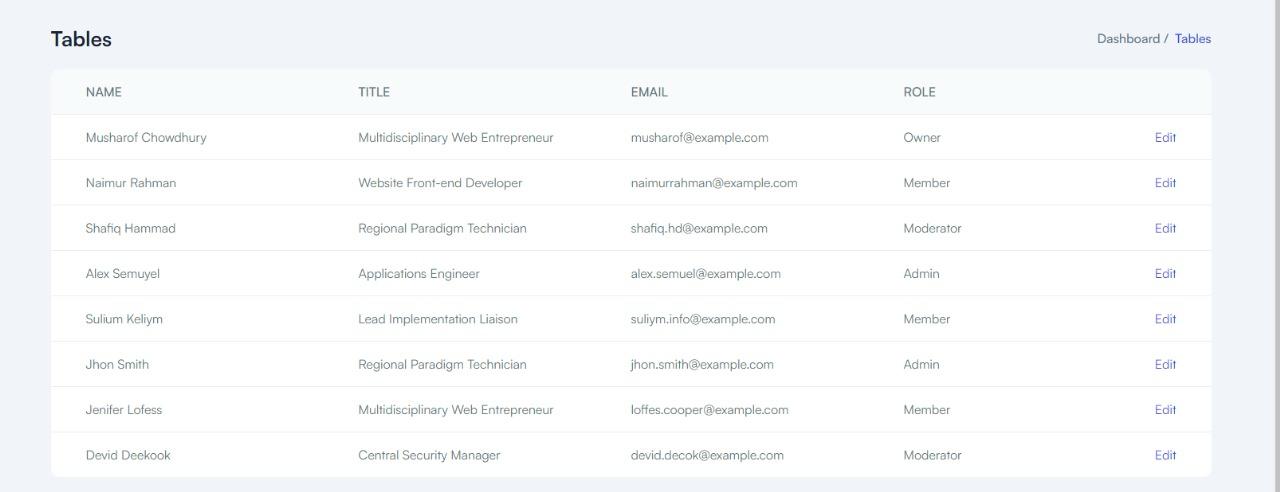The width and height of the screenshot is (1280, 492).
Task: Click Edit for Devid Deekook
Action: [x=1165, y=455]
